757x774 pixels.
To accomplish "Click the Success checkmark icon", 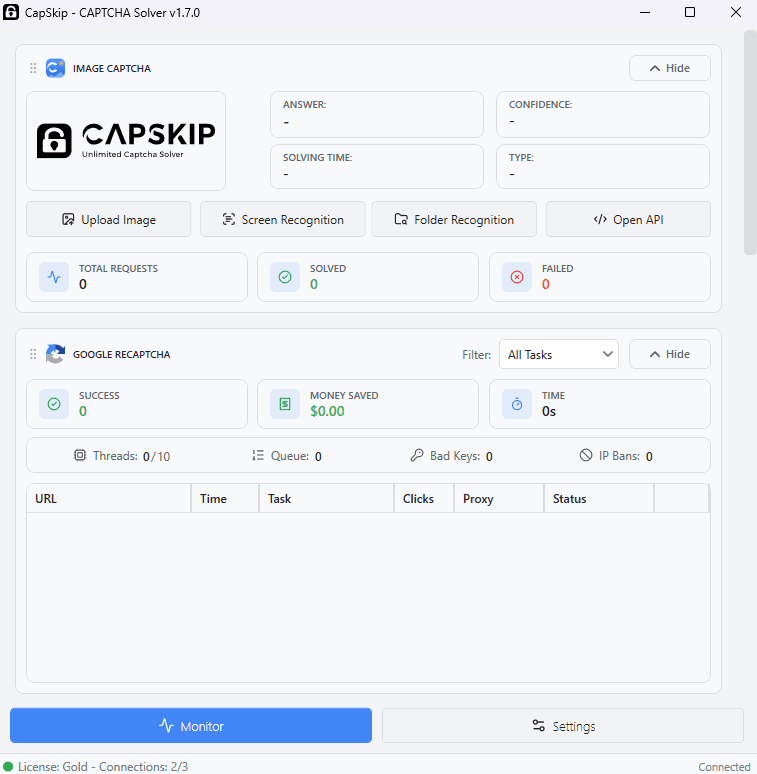I will click(54, 404).
